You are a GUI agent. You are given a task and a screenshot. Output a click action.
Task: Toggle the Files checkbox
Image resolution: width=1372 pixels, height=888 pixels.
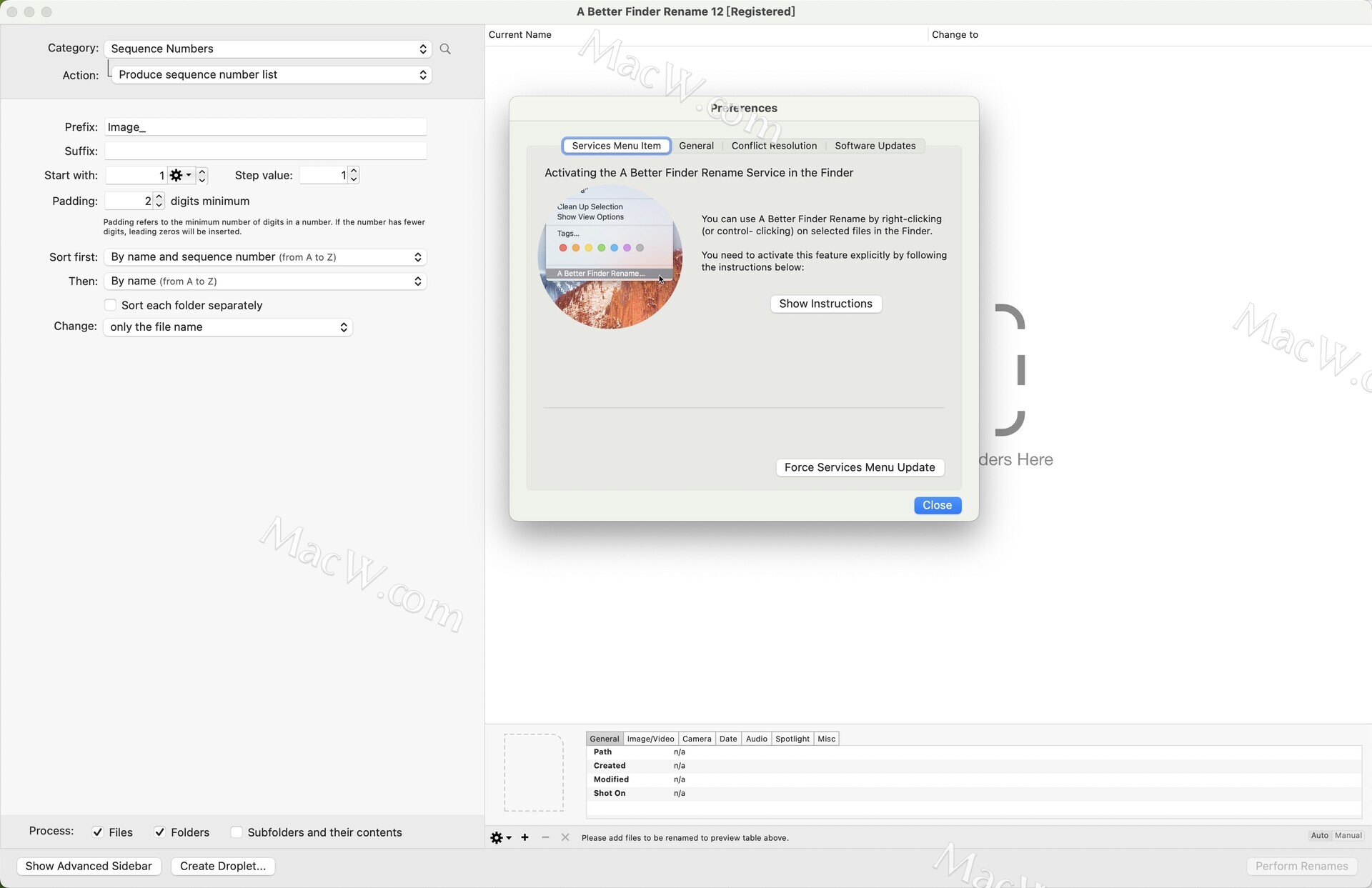click(98, 832)
